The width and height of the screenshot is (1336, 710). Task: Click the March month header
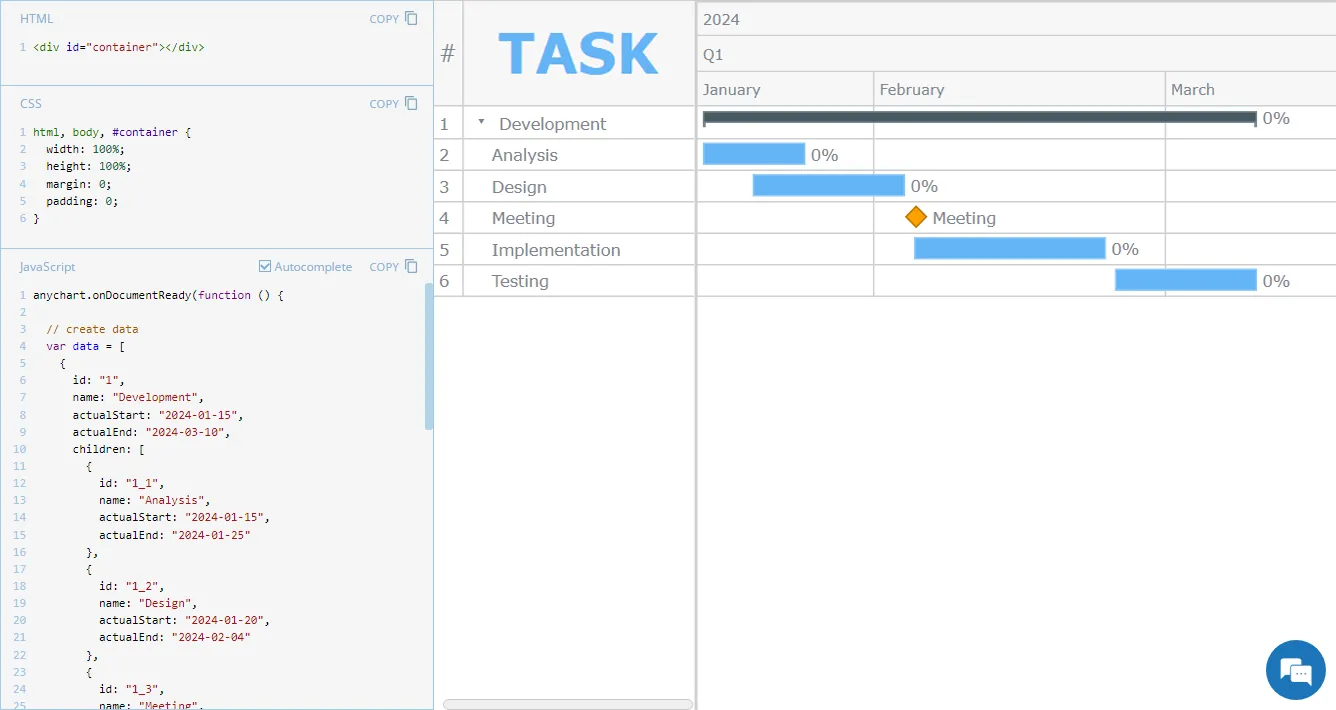(1250, 89)
